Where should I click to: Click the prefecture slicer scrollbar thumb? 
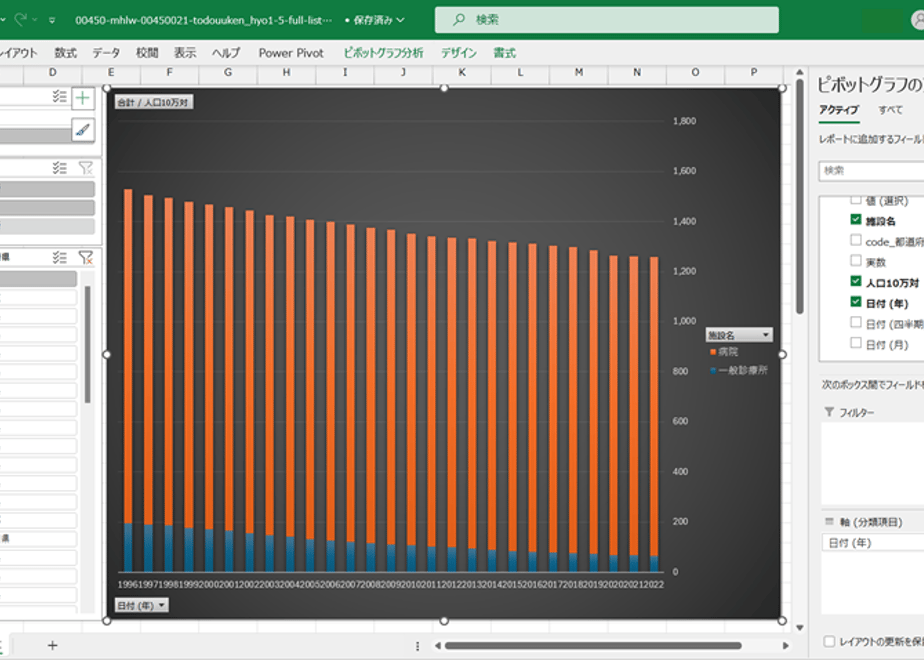click(87, 345)
